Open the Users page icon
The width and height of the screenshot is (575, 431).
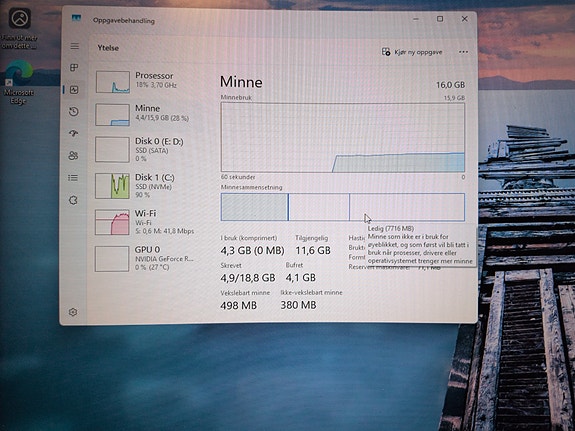73,156
